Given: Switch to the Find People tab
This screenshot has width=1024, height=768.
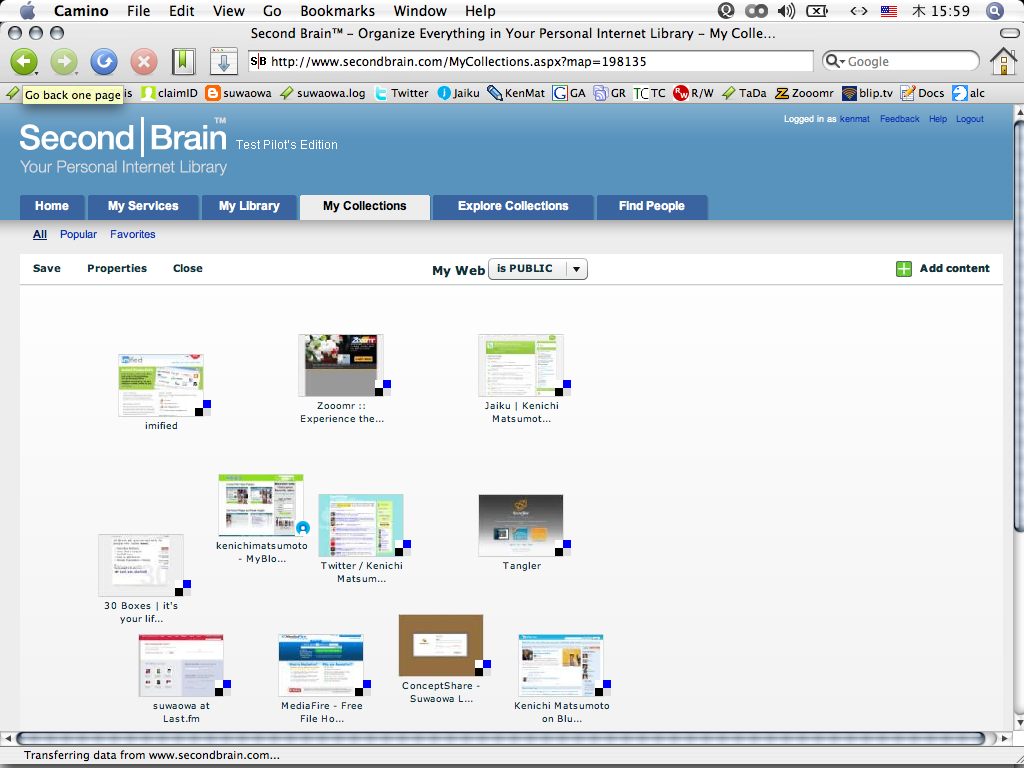Looking at the screenshot, I should pyautogui.click(x=652, y=206).
